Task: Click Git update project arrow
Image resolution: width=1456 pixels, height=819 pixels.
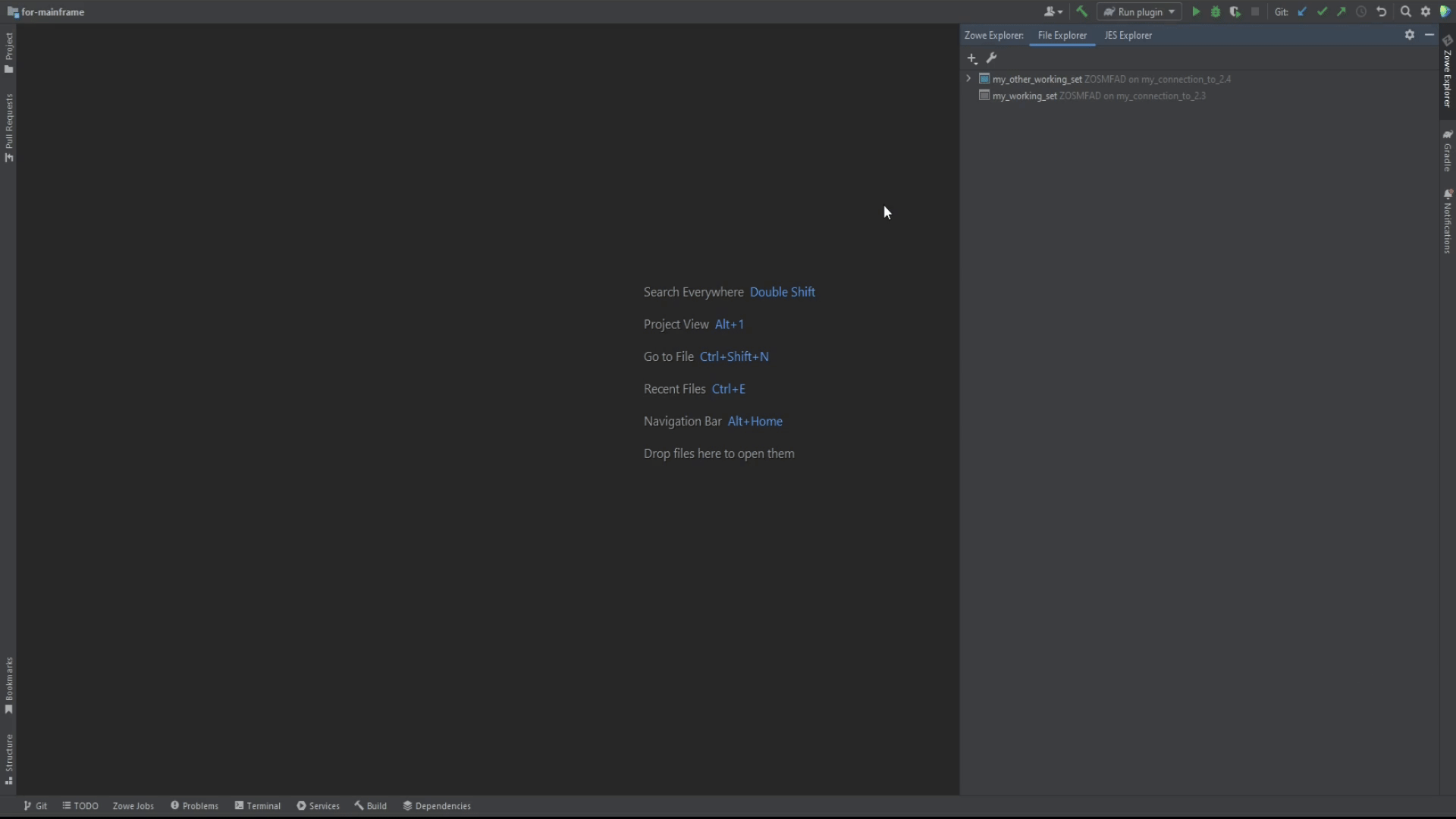Action: point(1303,12)
